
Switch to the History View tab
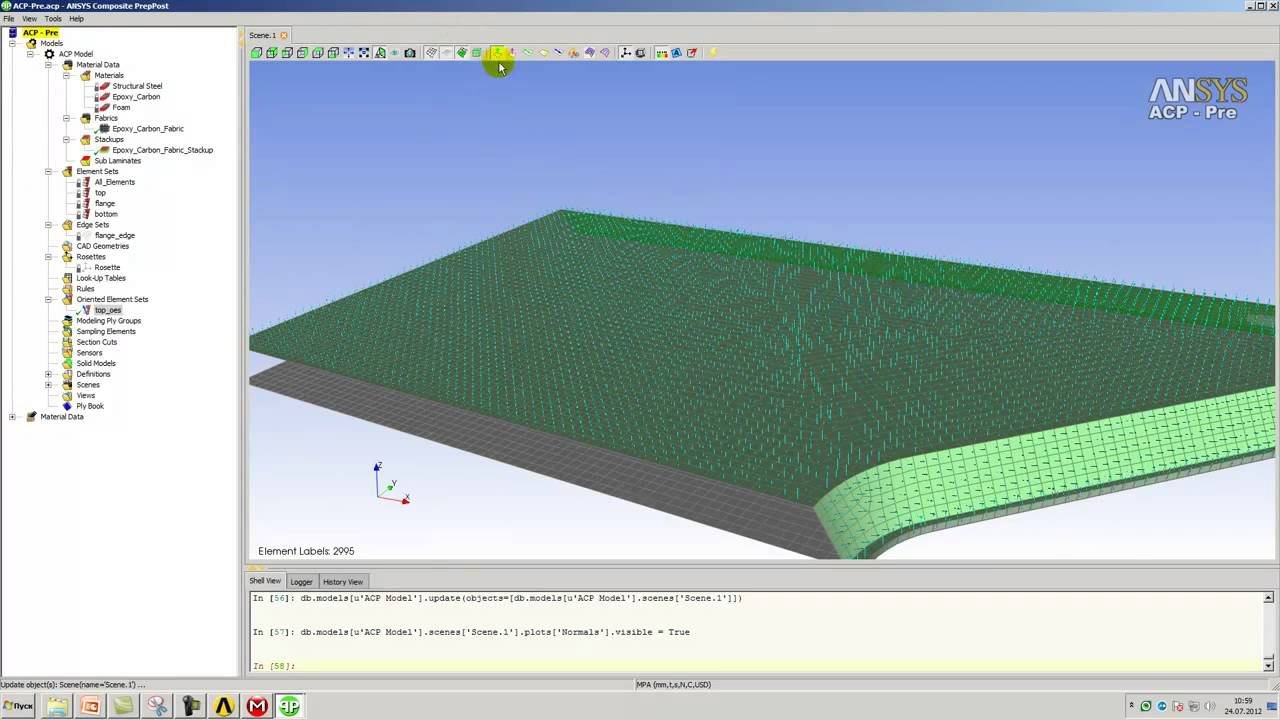pyautogui.click(x=342, y=582)
